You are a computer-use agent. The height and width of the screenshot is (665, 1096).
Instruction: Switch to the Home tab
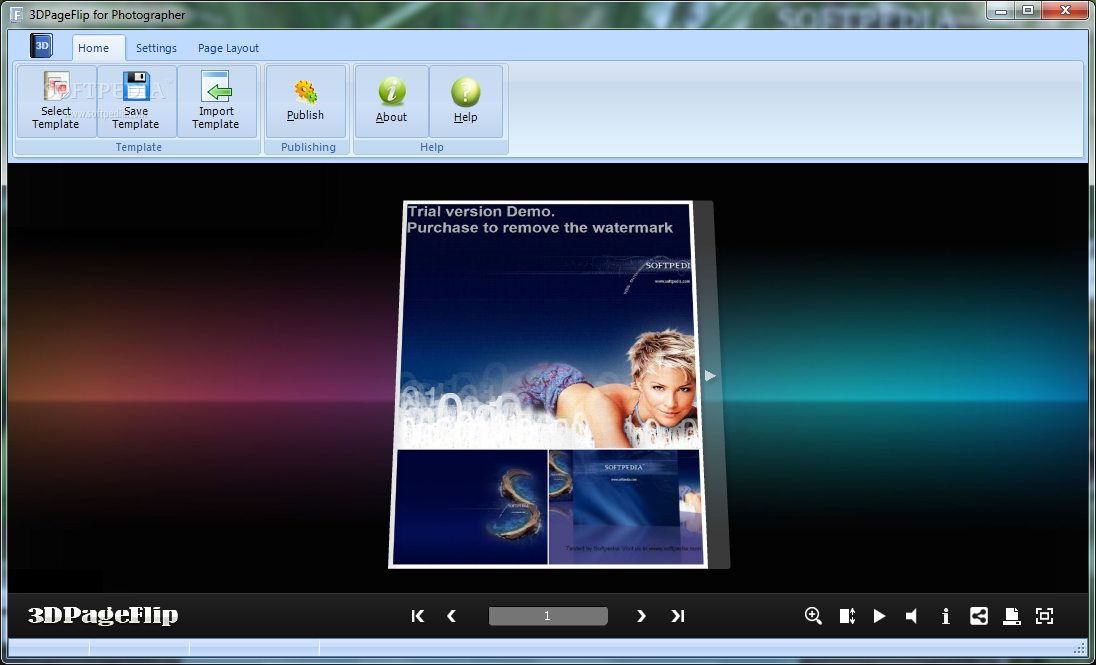(99, 48)
